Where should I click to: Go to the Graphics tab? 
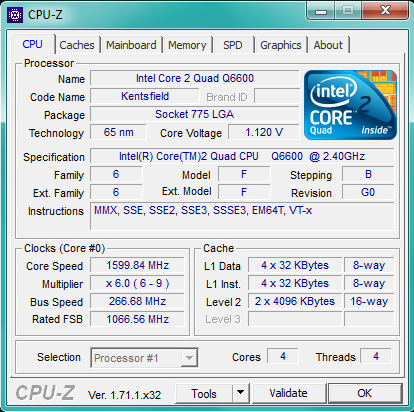pyautogui.click(x=281, y=45)
